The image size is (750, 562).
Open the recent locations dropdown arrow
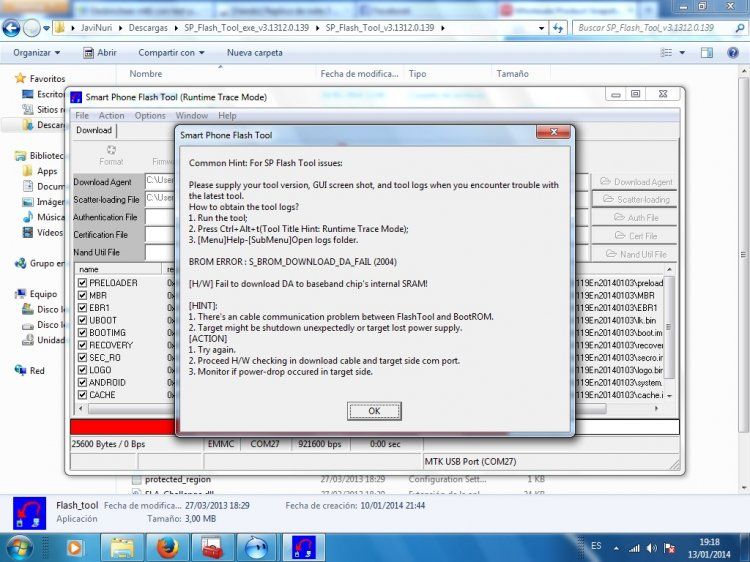(46, 28)
